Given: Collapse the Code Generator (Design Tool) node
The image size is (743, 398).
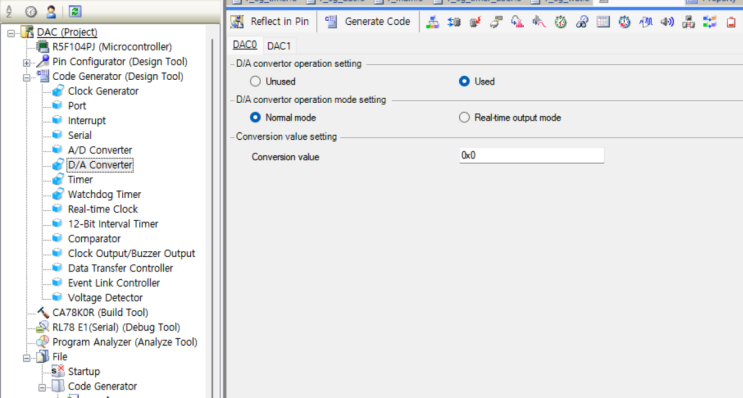Looking at the screenshot, I should click(27, 77).
